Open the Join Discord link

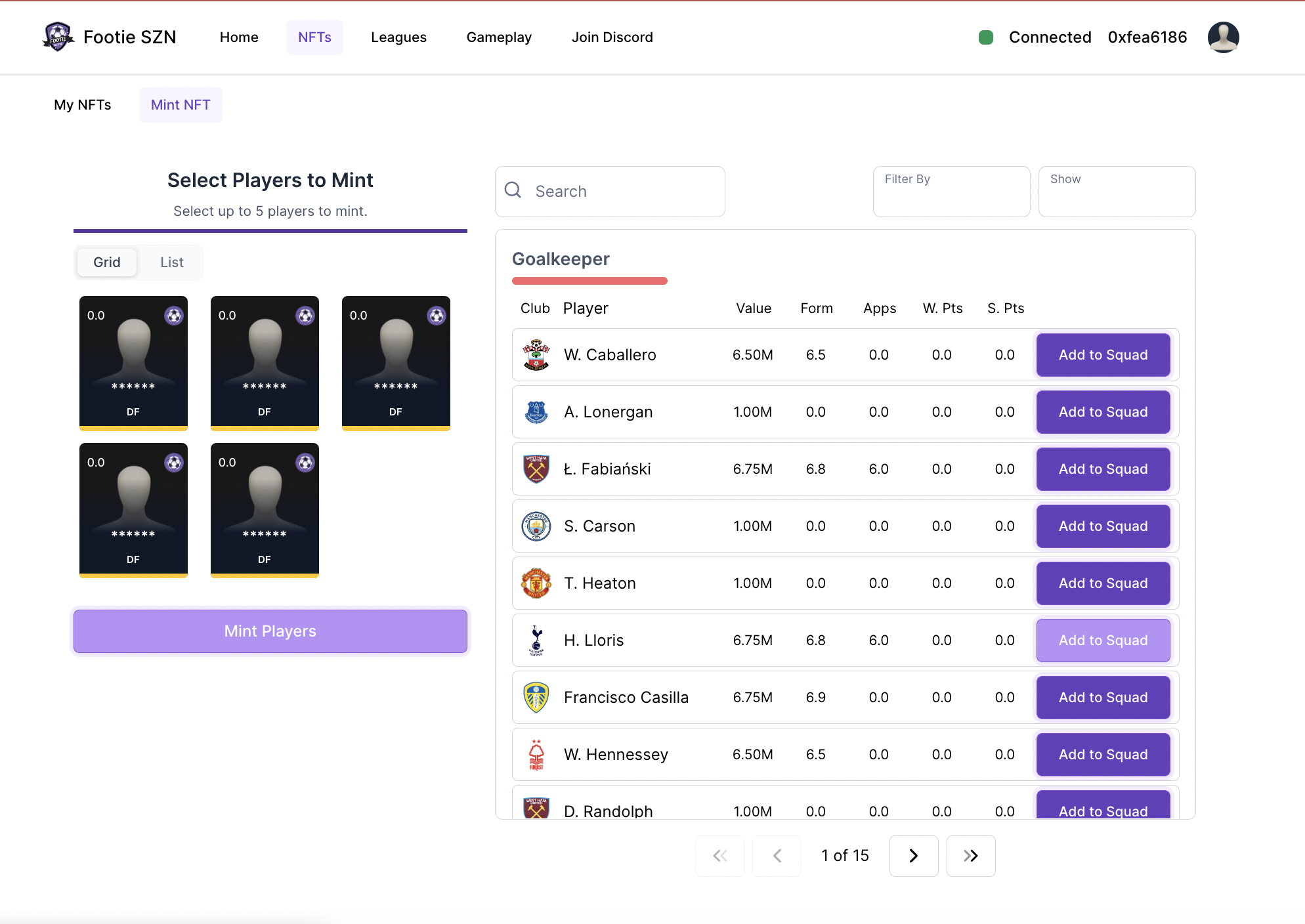pyautogui.click(x=612, y=37)
